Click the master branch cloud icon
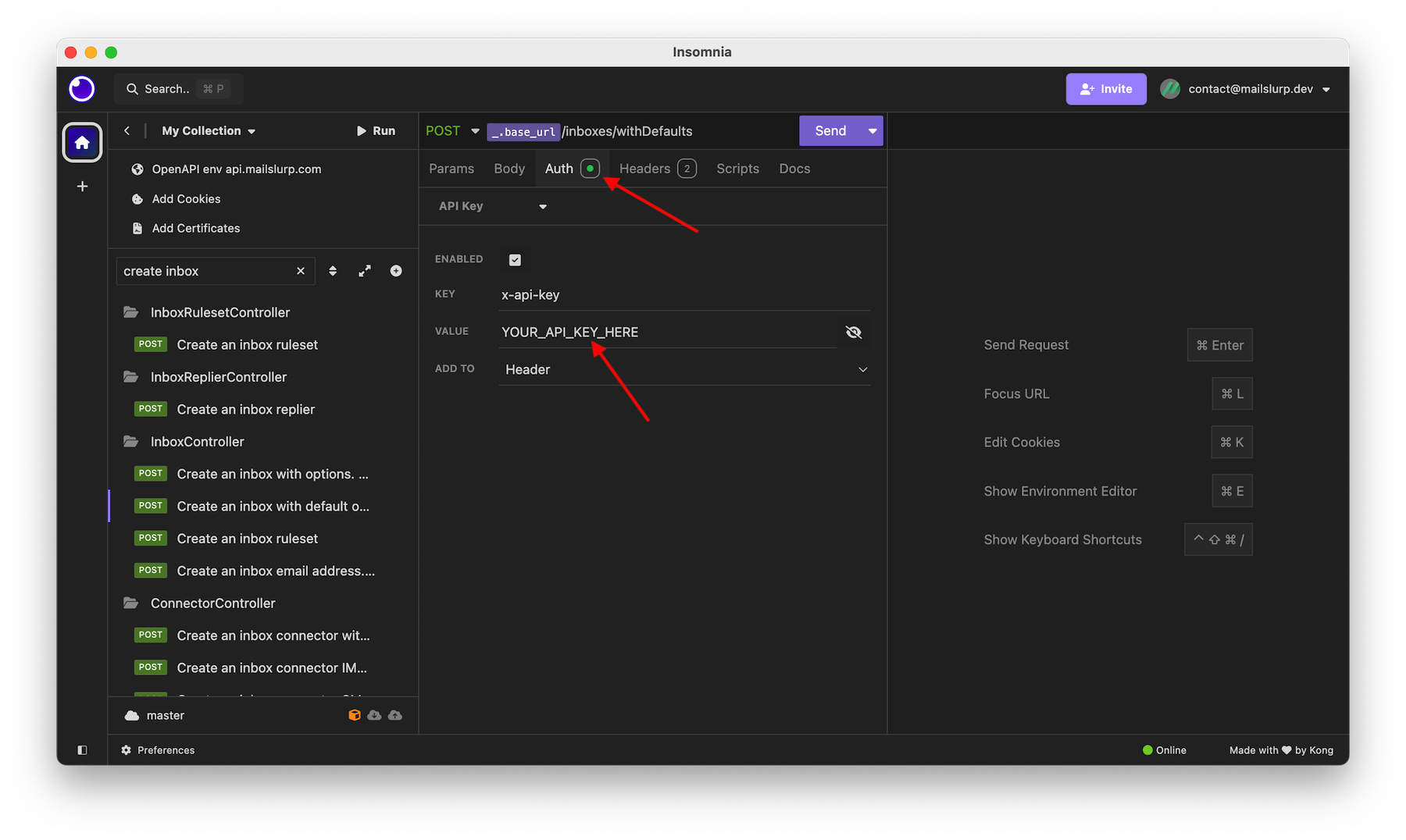This screenshot has height=840, width=1406. [x=132, y=715]
